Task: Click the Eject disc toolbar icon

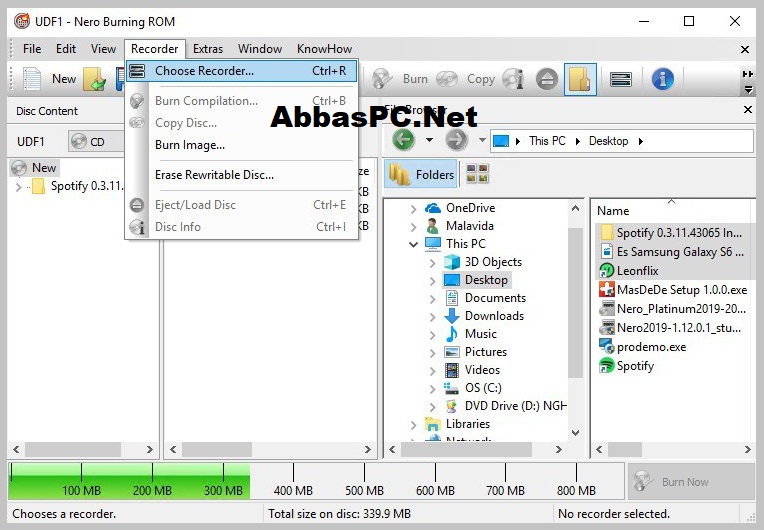Action: coord(547,79)
